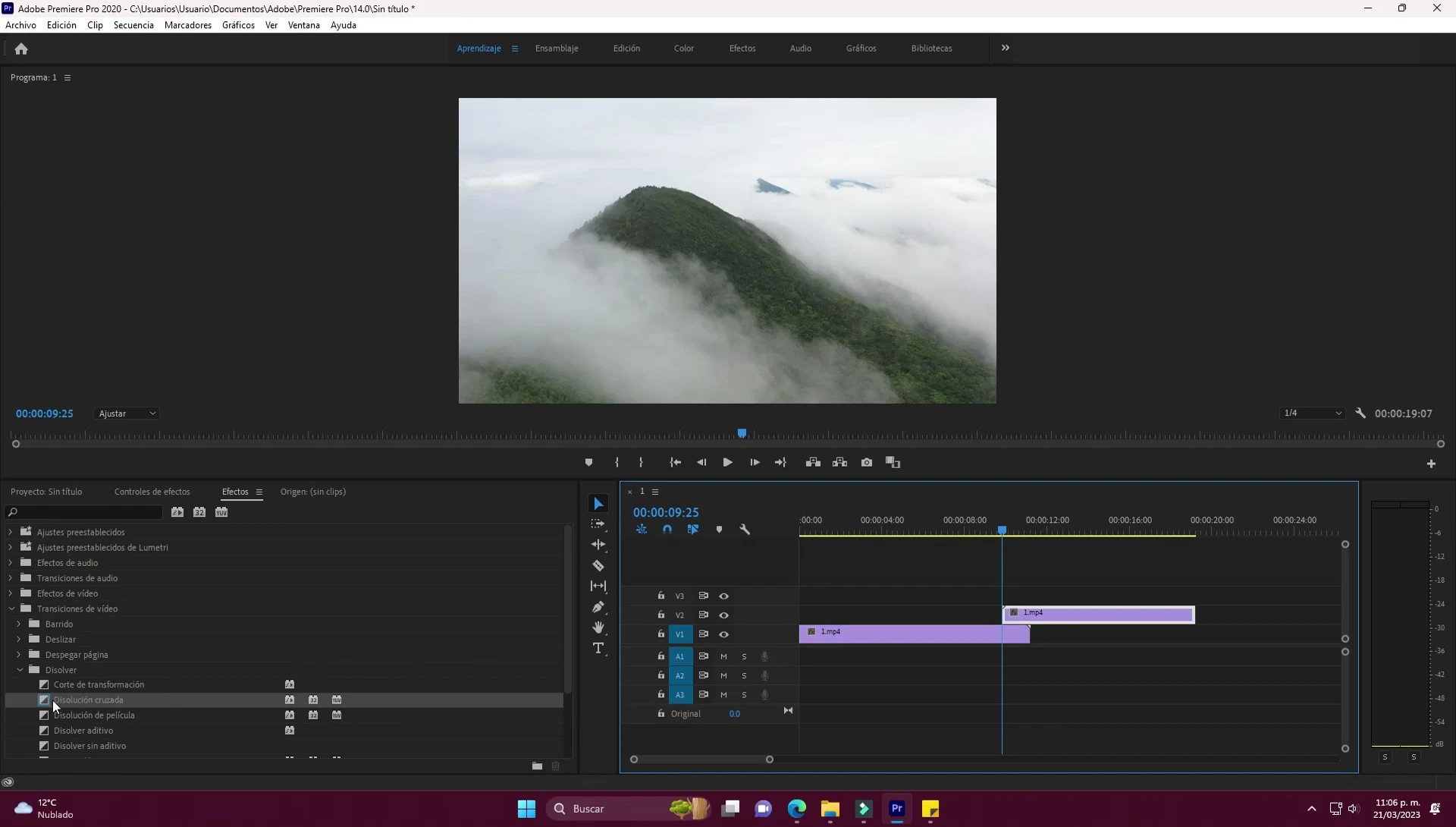
Task: Open the Secuencia menu
Action: [x=133, y=25]
